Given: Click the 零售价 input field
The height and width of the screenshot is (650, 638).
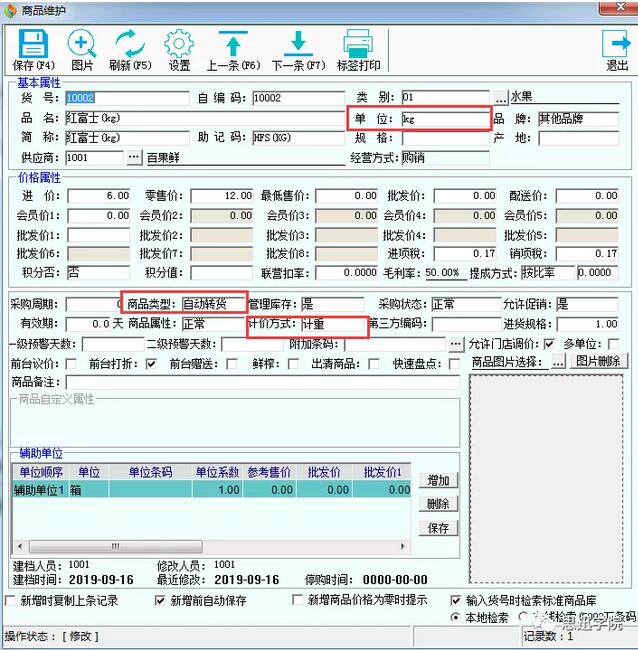Looking at the screenshot, I should click(221, 196).
